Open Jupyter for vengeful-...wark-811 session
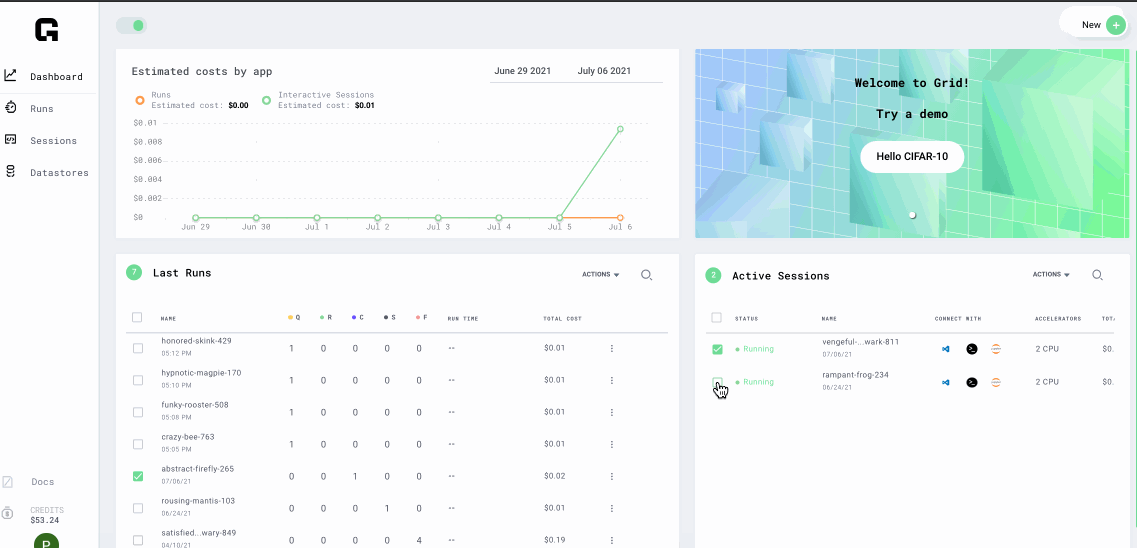The image size is (1137, 548). tap(996, 349)
